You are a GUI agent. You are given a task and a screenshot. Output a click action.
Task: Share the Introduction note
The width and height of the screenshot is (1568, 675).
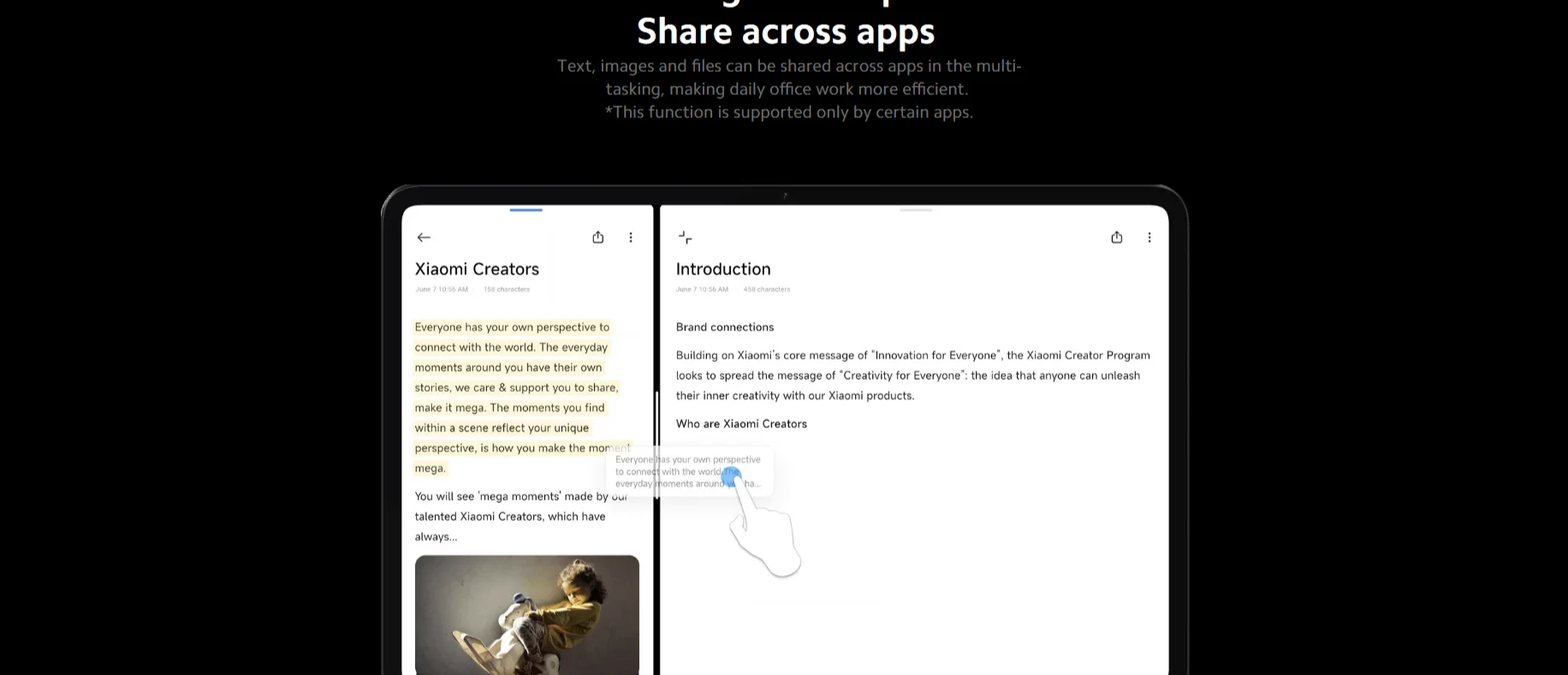1117,237
